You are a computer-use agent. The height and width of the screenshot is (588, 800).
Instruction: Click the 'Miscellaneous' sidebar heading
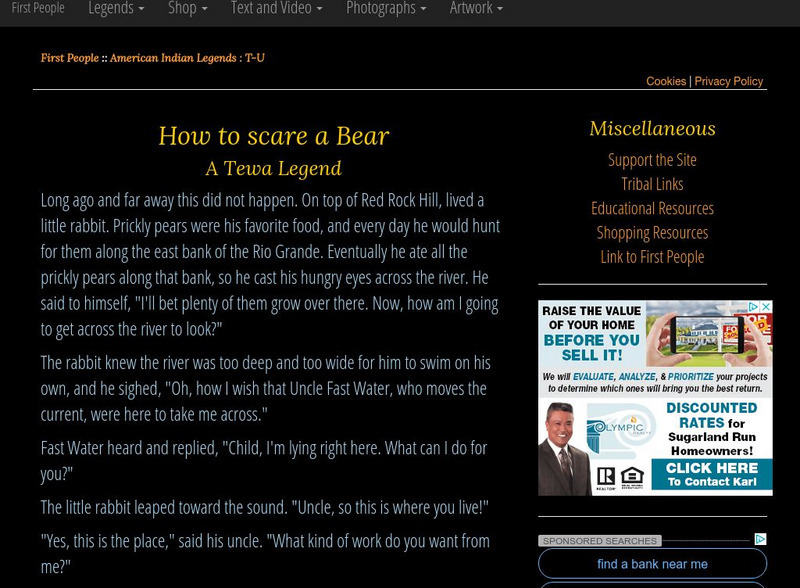[x=652, y=129]
